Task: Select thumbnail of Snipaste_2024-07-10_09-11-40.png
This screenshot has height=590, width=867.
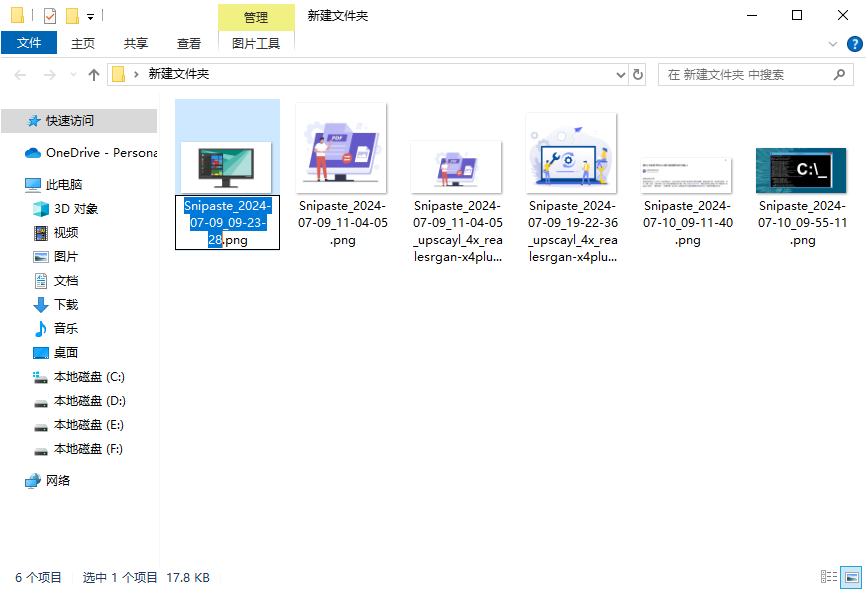Action: pyautogui.click(x=686, y=176)
